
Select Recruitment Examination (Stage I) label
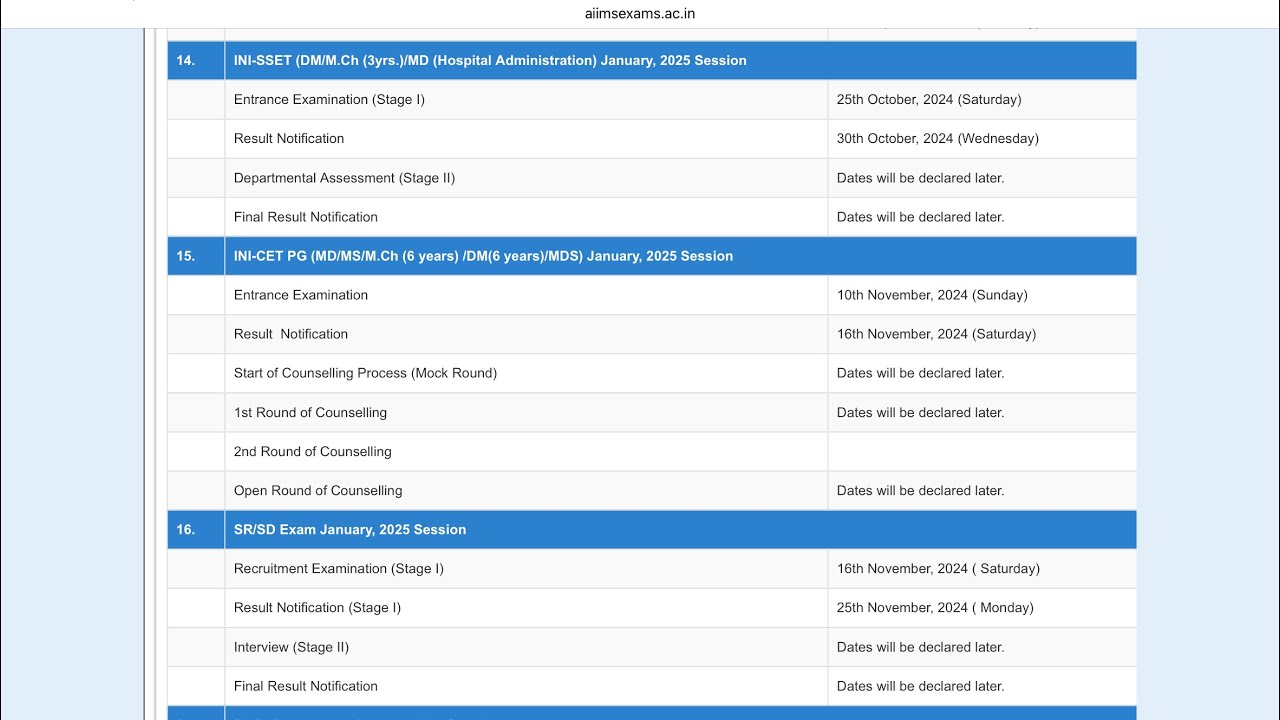click(339, 568)
